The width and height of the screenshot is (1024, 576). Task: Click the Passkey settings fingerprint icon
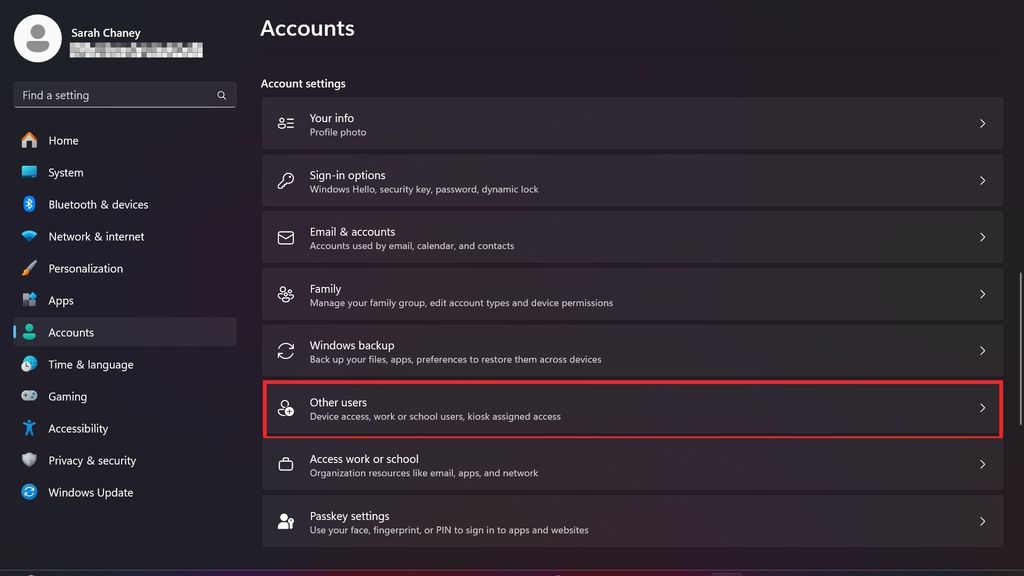pyautogui.click(x=285, y=521)
